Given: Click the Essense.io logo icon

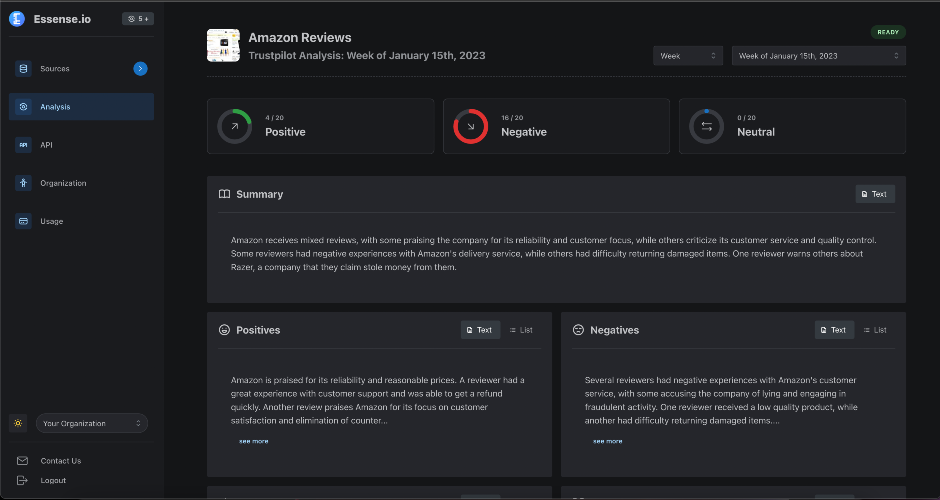Looking at the screenshot, I should coord(17,19).
